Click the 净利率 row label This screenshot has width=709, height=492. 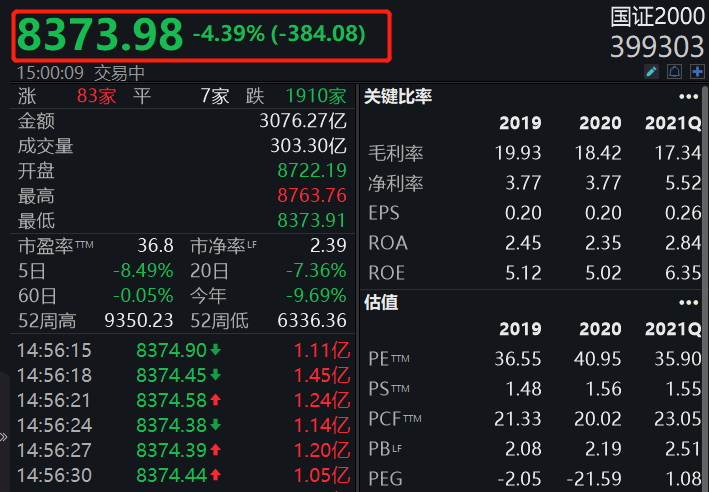coord(396,183)
